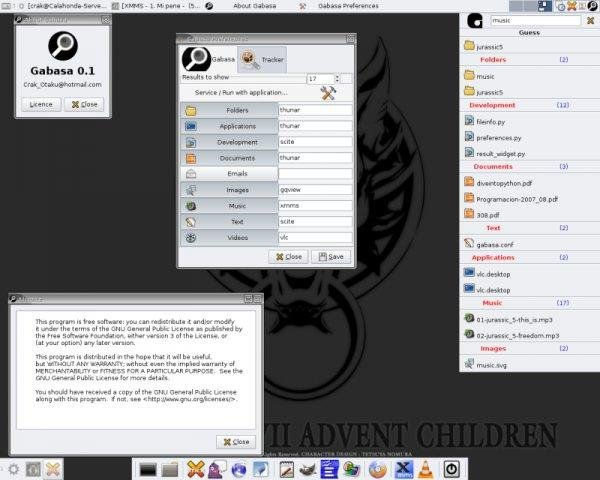Open the jurassic5 folder under Guess
This screenshot has width=600, height=480.
484,46
